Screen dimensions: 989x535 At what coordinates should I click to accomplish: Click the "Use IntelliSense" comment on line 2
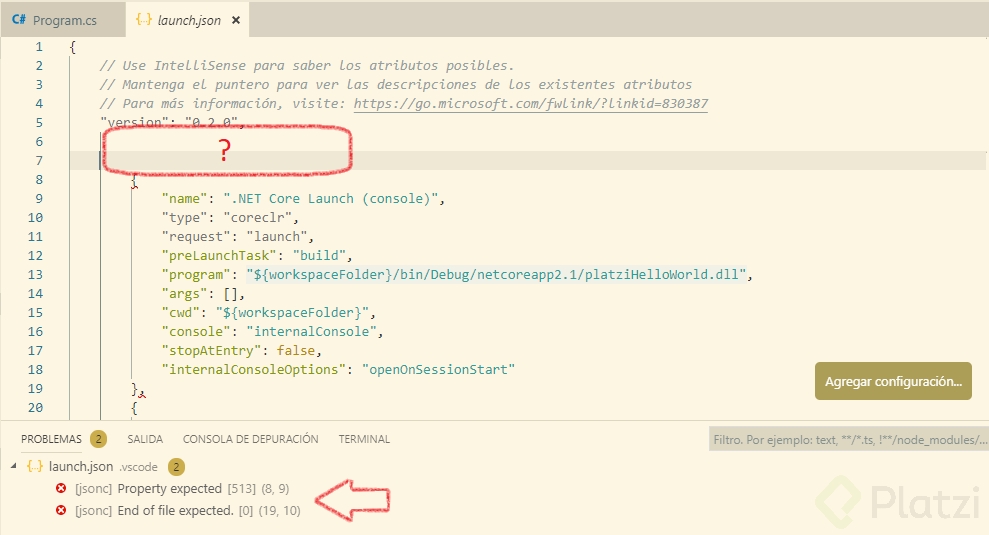(x=306, y=66)
